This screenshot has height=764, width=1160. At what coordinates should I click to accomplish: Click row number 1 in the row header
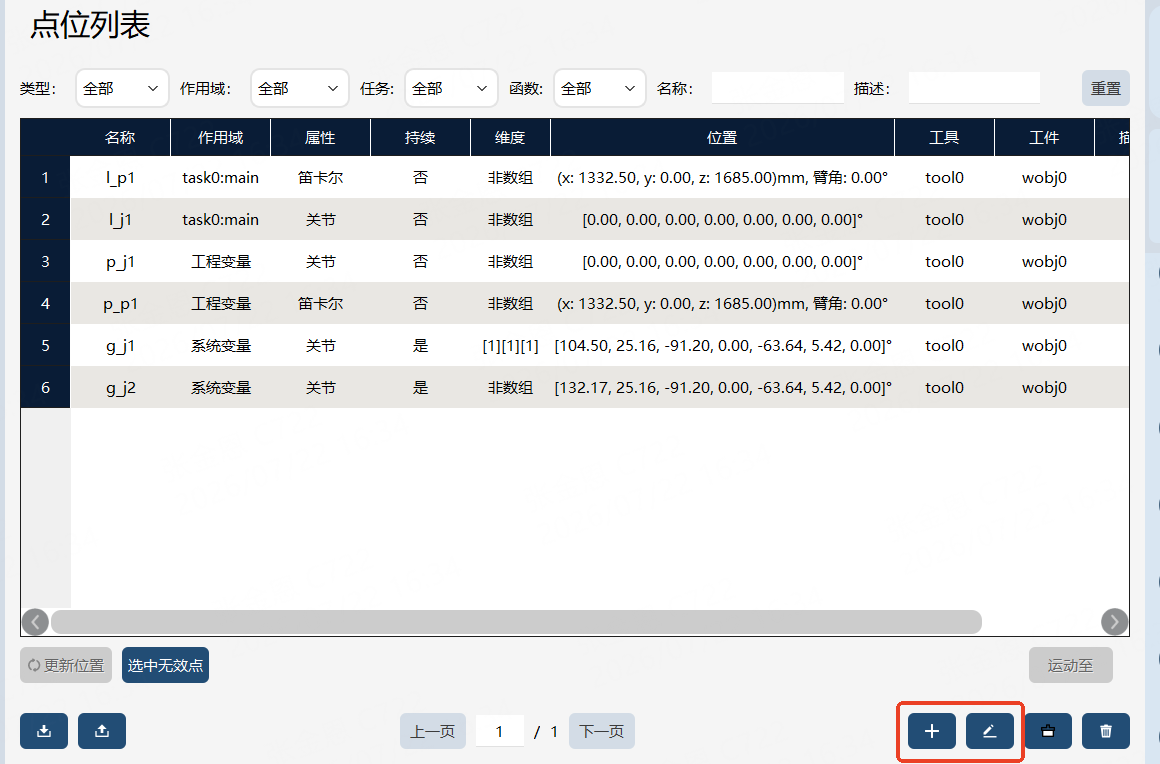[45, 178]
